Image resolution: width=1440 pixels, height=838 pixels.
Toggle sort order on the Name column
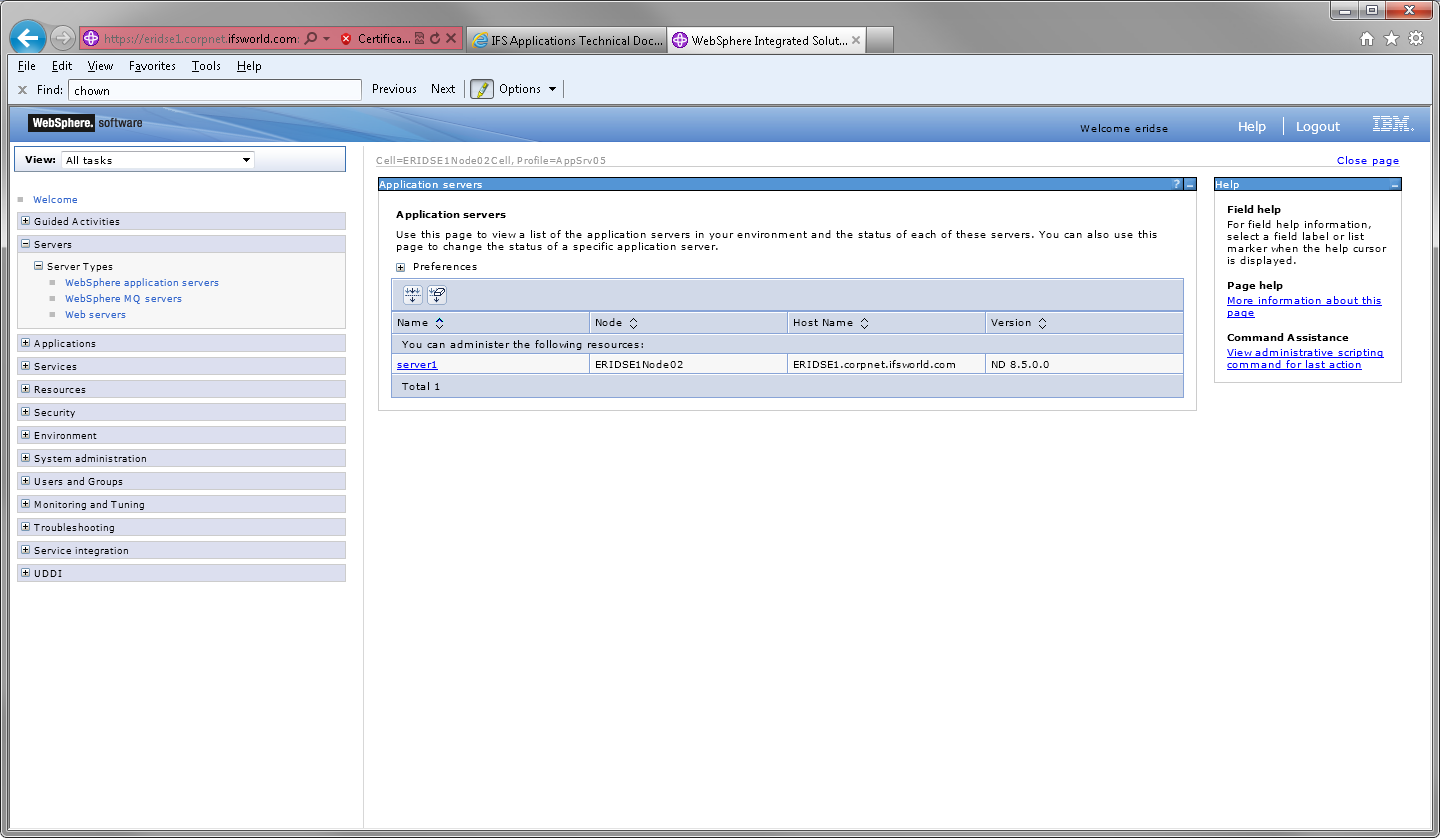point(439,322)
